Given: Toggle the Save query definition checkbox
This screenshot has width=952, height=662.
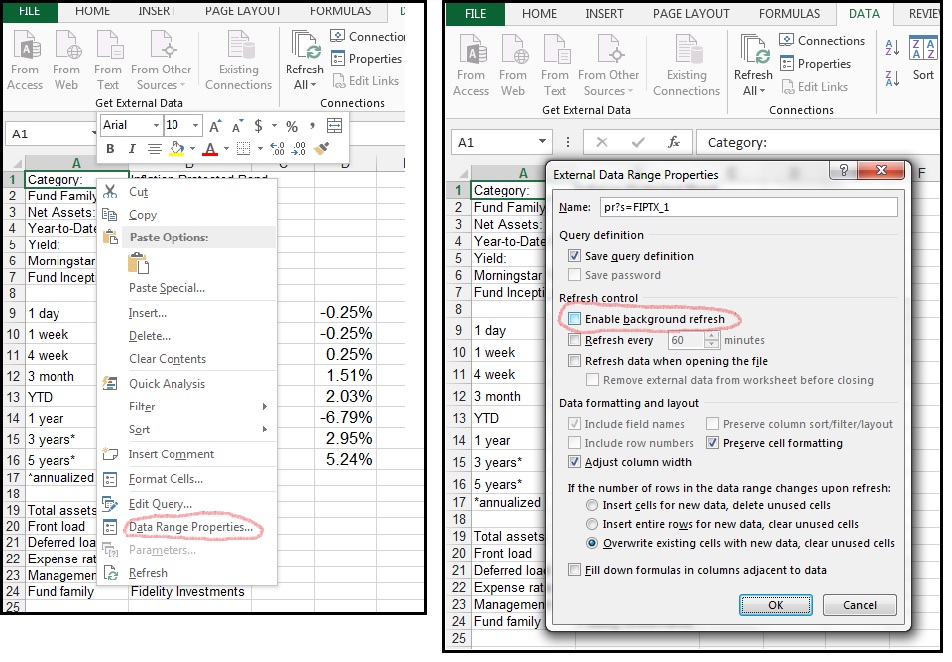Looking at the screenshot, I should (574, 256).
